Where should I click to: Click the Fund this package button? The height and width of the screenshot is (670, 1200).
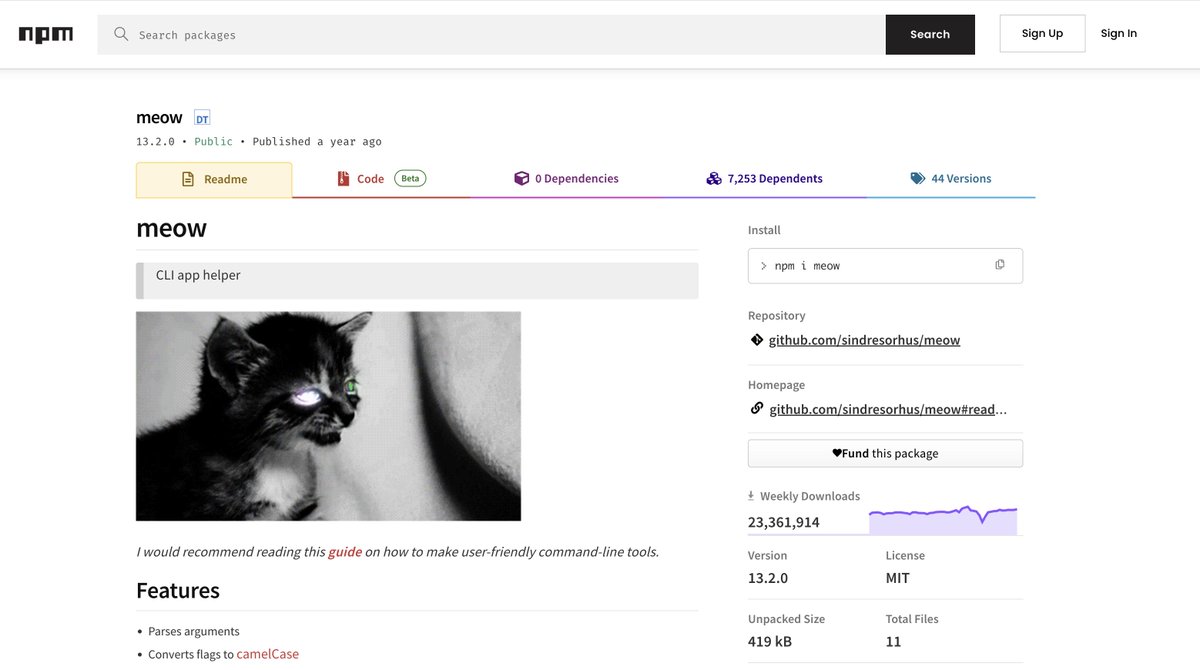click(885, 453)
